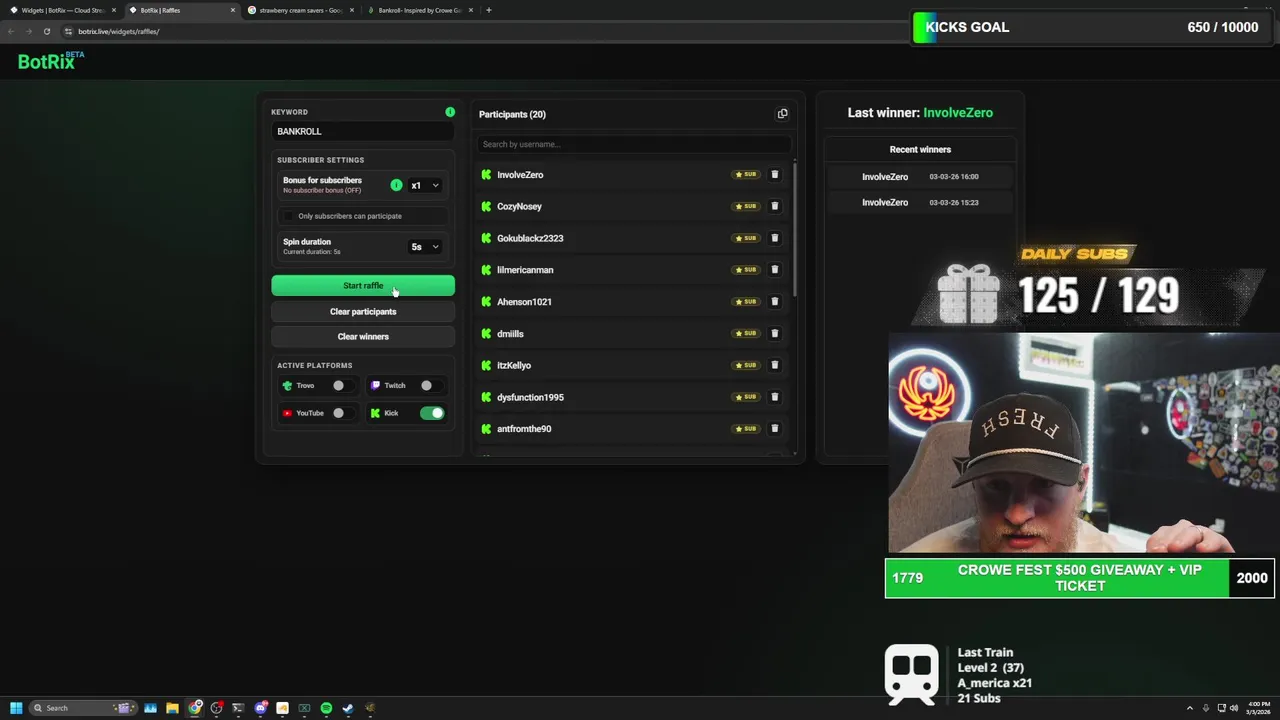Switch to the strawberry cream savers tab

pyautogui.click(x=300, y=10)
